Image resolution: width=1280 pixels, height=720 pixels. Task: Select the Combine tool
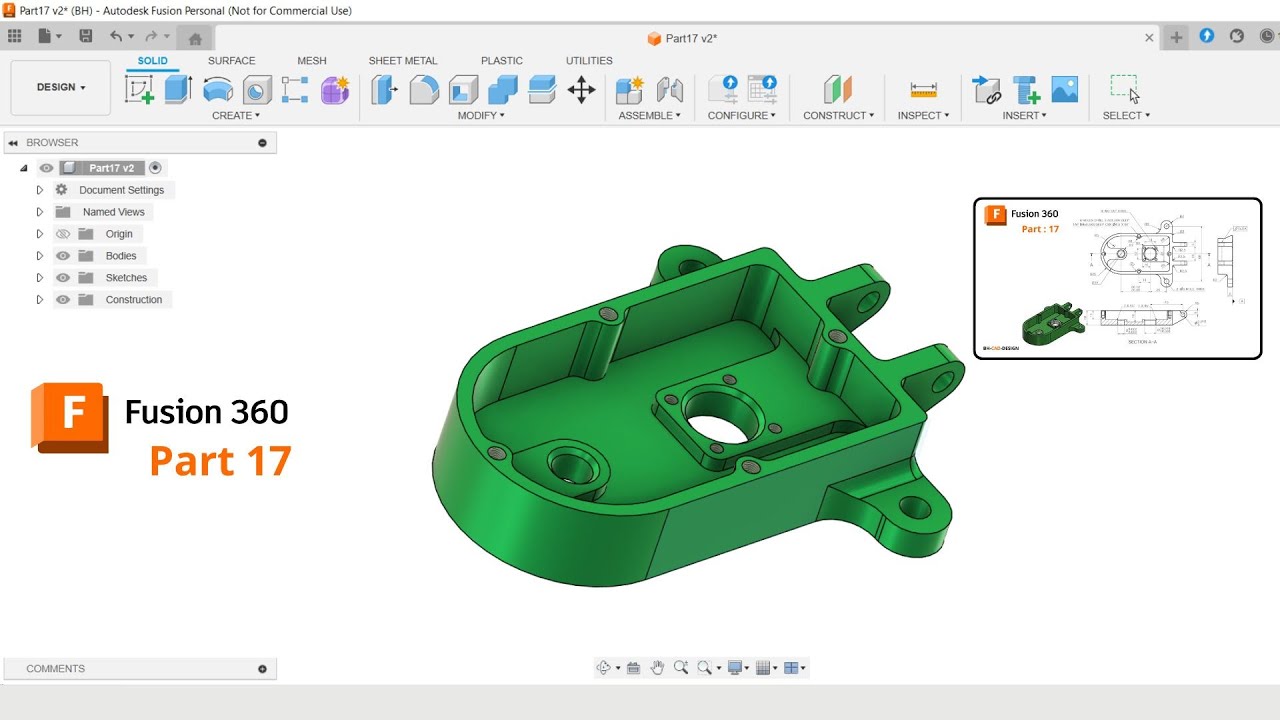point(503,90)
